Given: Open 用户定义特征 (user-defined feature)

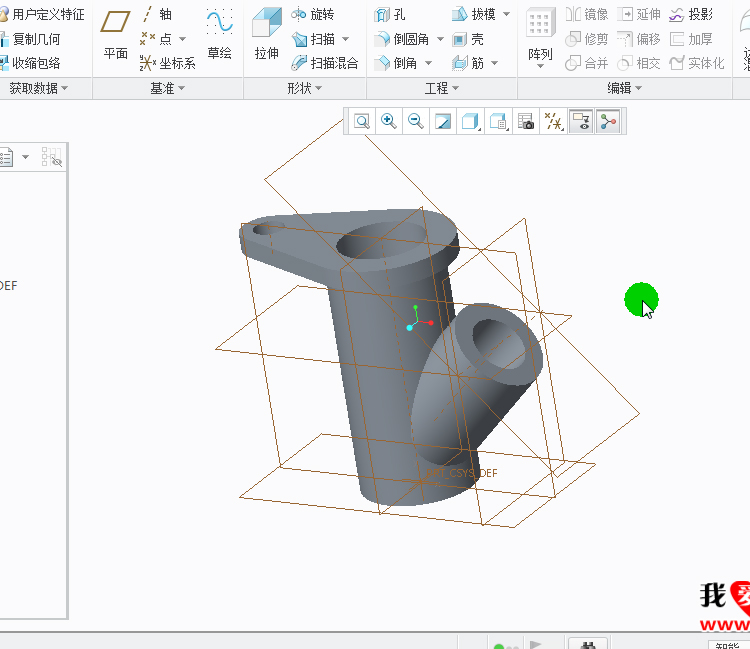Looking at the screenshot, I should (42, 14).
